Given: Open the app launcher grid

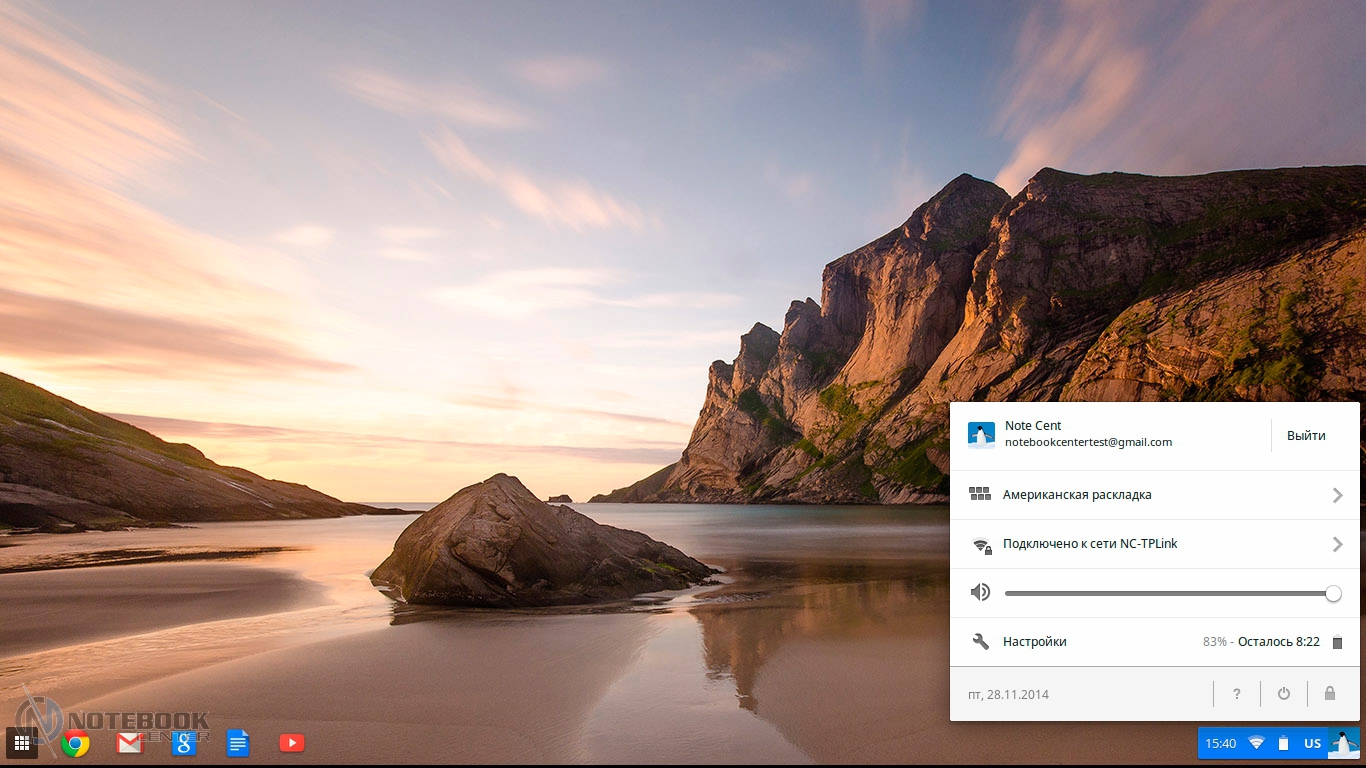Looking at the screenshot, I should pos(22,743).
